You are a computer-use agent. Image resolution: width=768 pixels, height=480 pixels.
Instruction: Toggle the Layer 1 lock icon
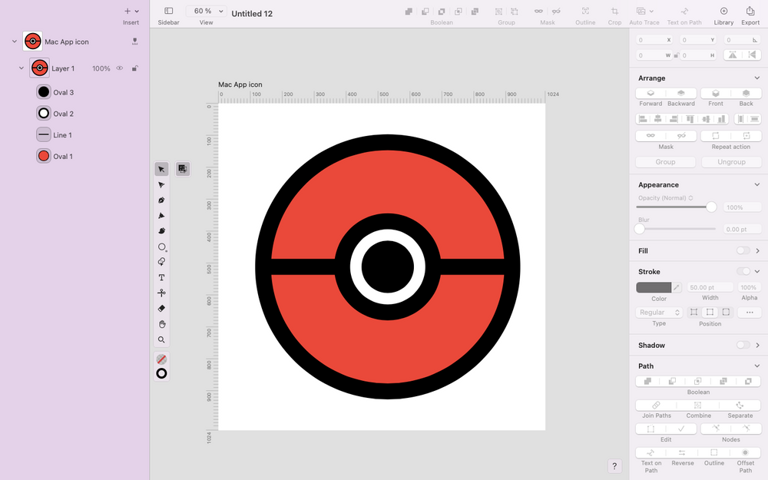point(134,69)
